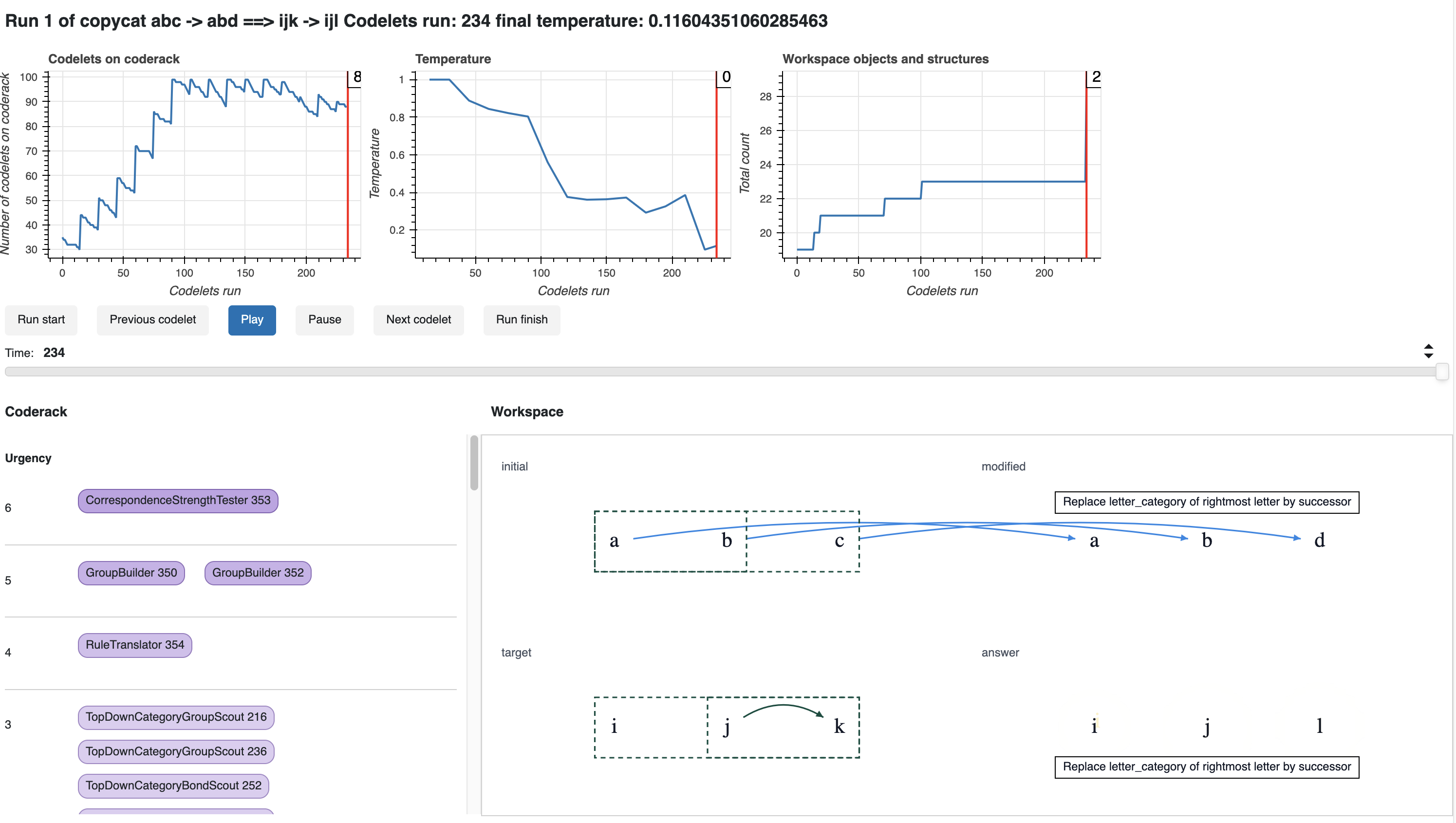The image size is (1456, 823).
Task: Click the red time marker on Temperature chart
Action: click(716, 164)
